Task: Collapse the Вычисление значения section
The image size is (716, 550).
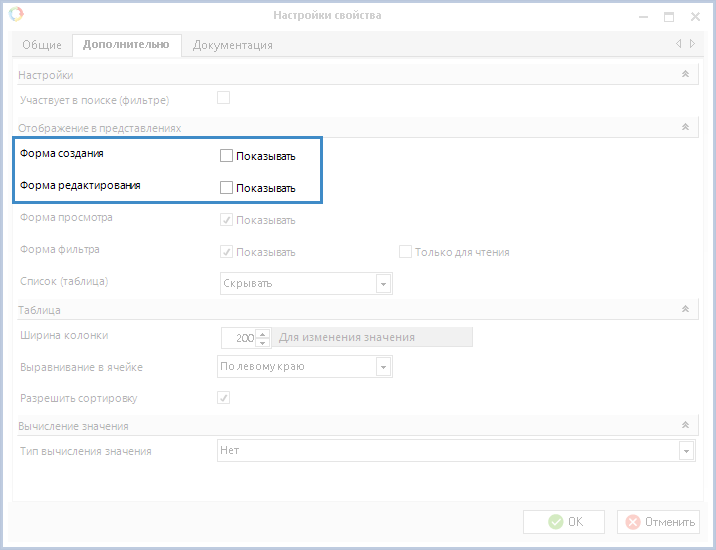Action: tap(685, 426)
